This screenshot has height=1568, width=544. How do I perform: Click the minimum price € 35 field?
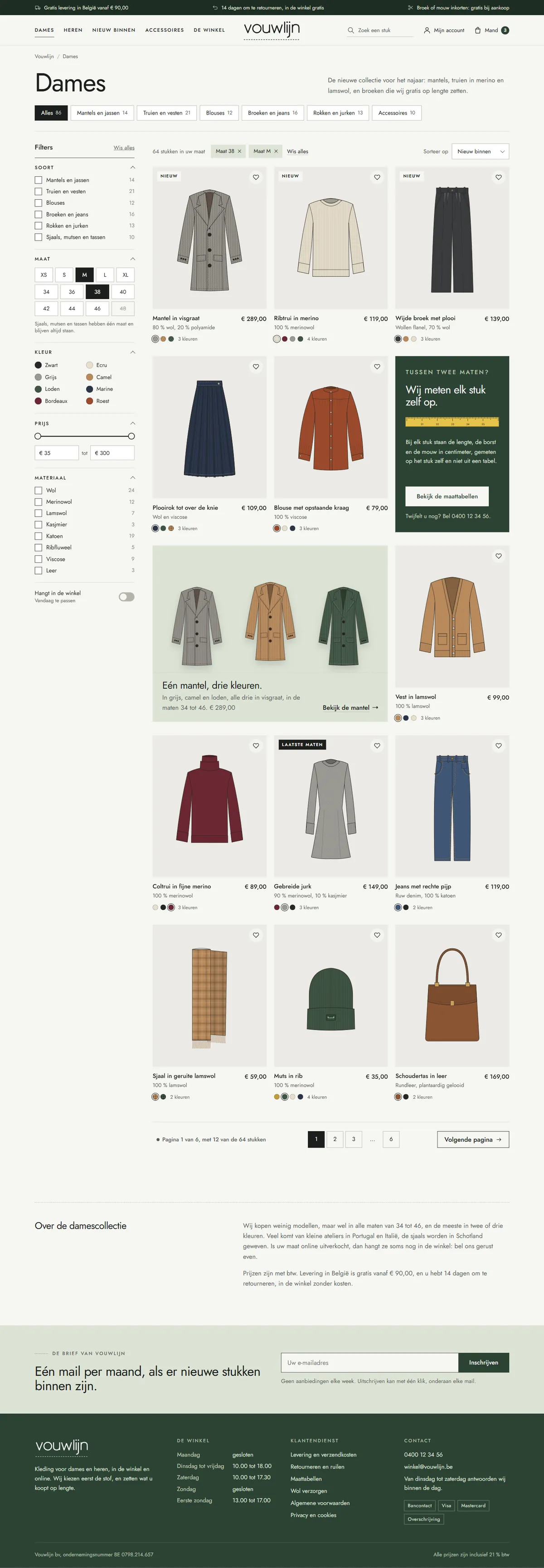tap(57, 453)
